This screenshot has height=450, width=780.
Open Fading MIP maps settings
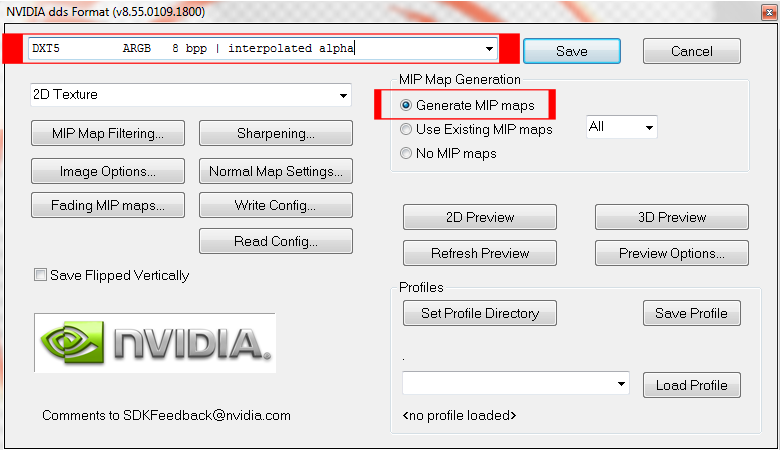tap(108, 205)
